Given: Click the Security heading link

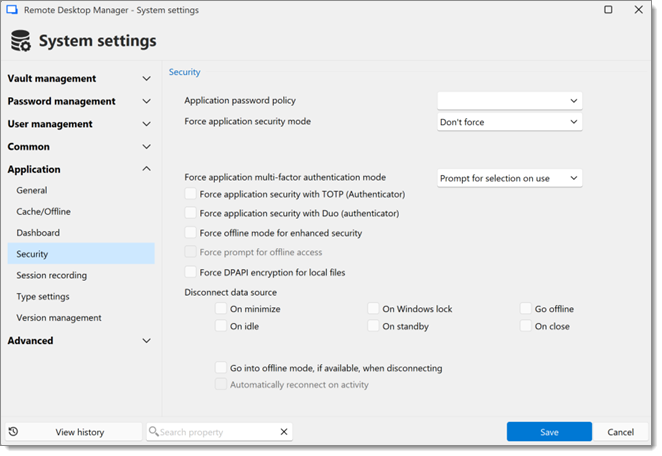Looking at the screenshot, I should [x=184, y=72].
